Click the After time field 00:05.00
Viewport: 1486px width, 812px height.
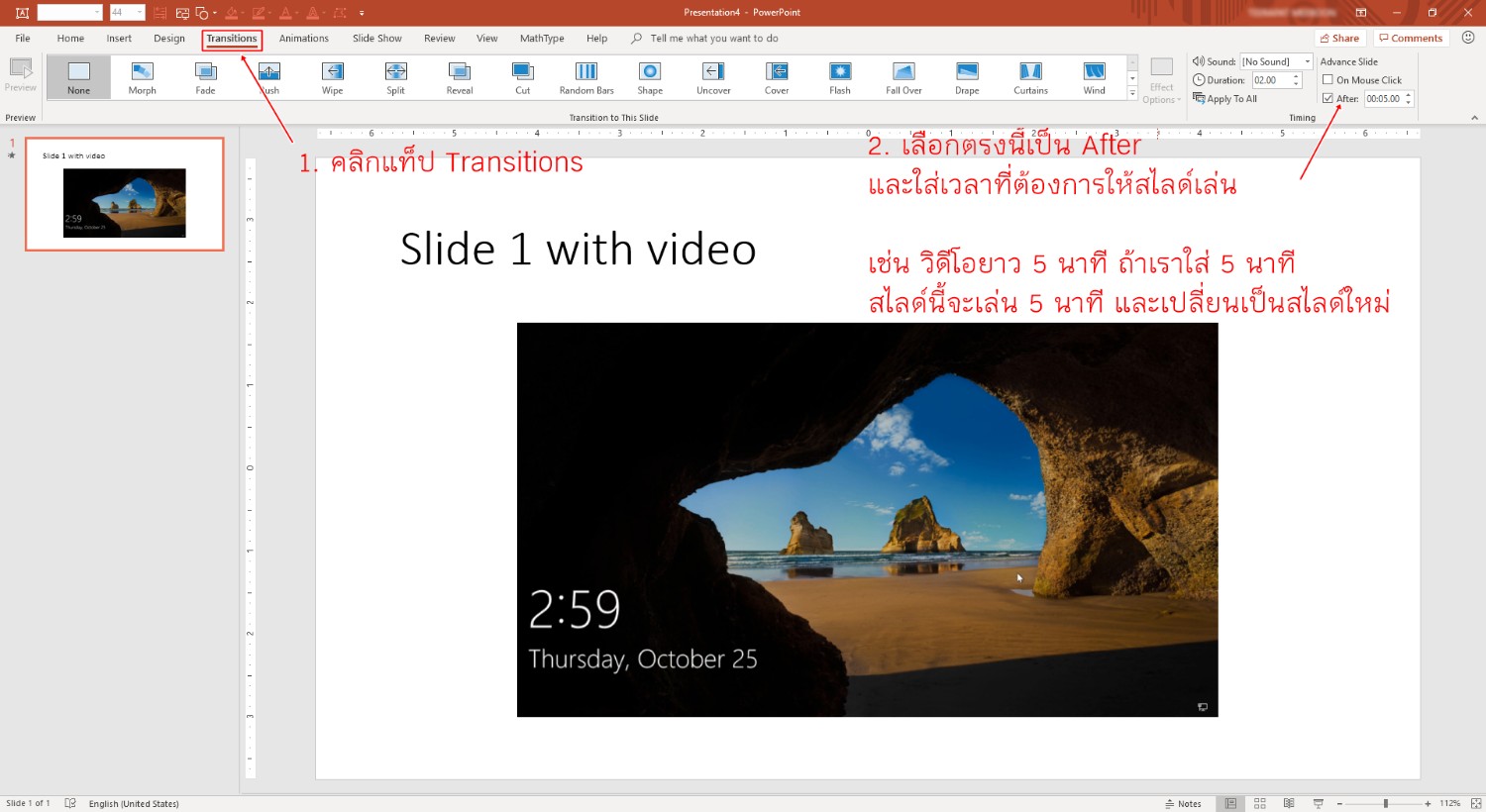[x=1383, y=99]
